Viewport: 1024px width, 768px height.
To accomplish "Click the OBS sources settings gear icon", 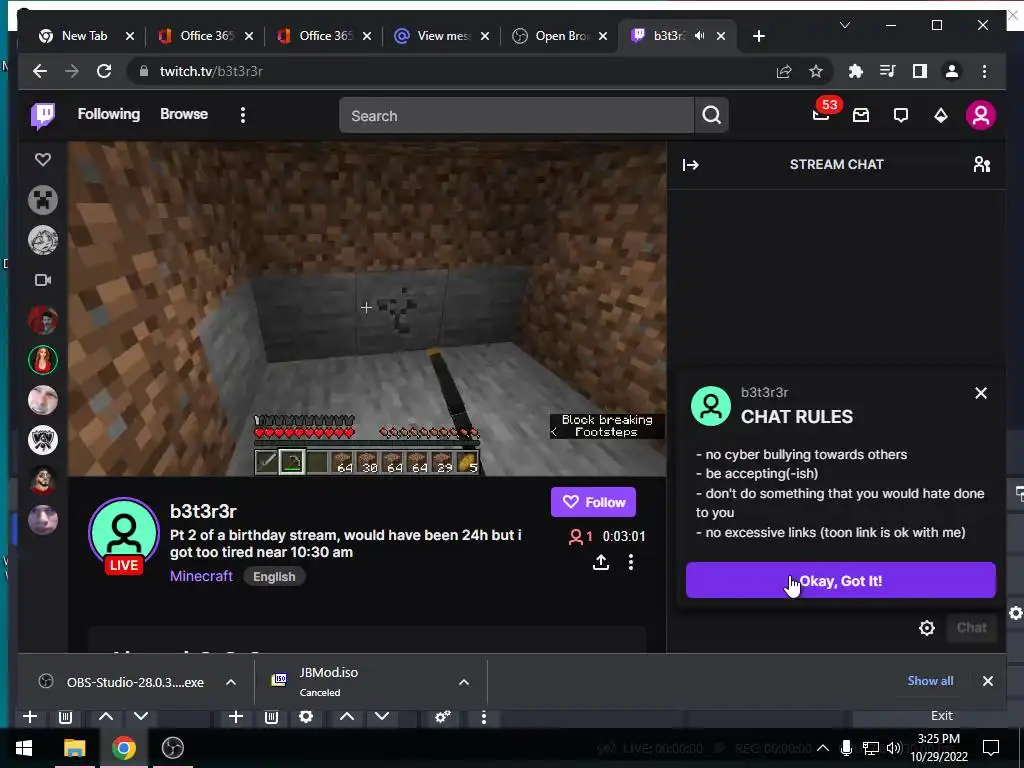I will coord(306,717).
